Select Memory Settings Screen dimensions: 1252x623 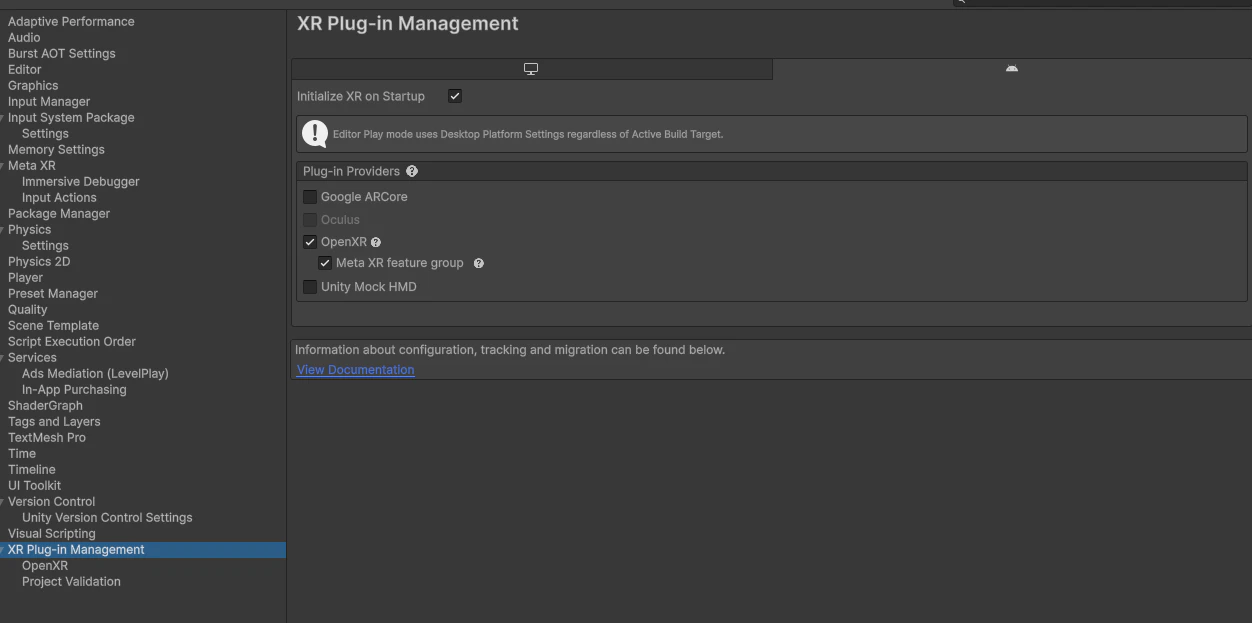click(x=56, y=149)
